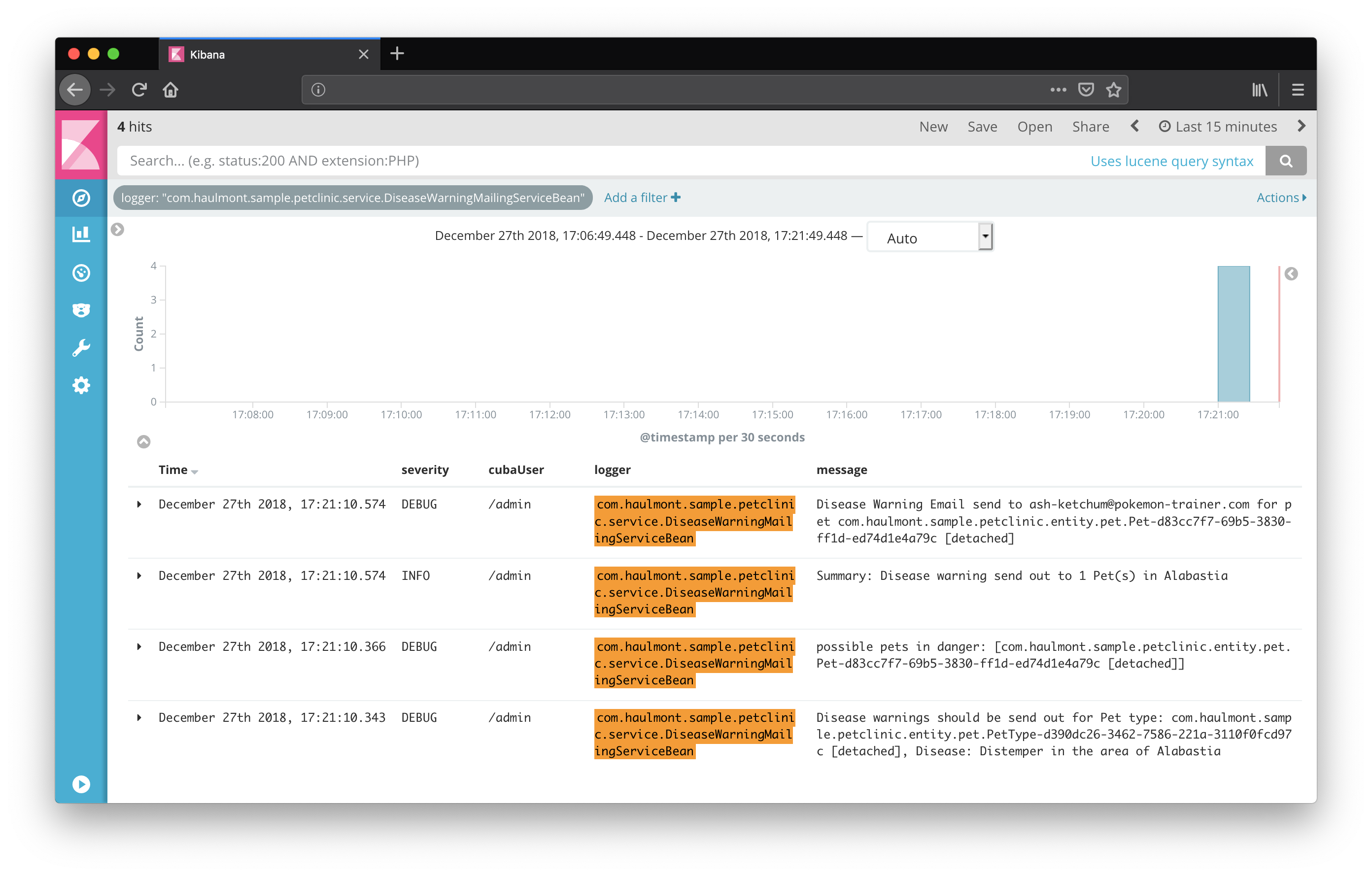Open the Discover compass icon in sidebar
Image resolution: width=1372 pixels, height=876 pixels.
coord(81,198)
